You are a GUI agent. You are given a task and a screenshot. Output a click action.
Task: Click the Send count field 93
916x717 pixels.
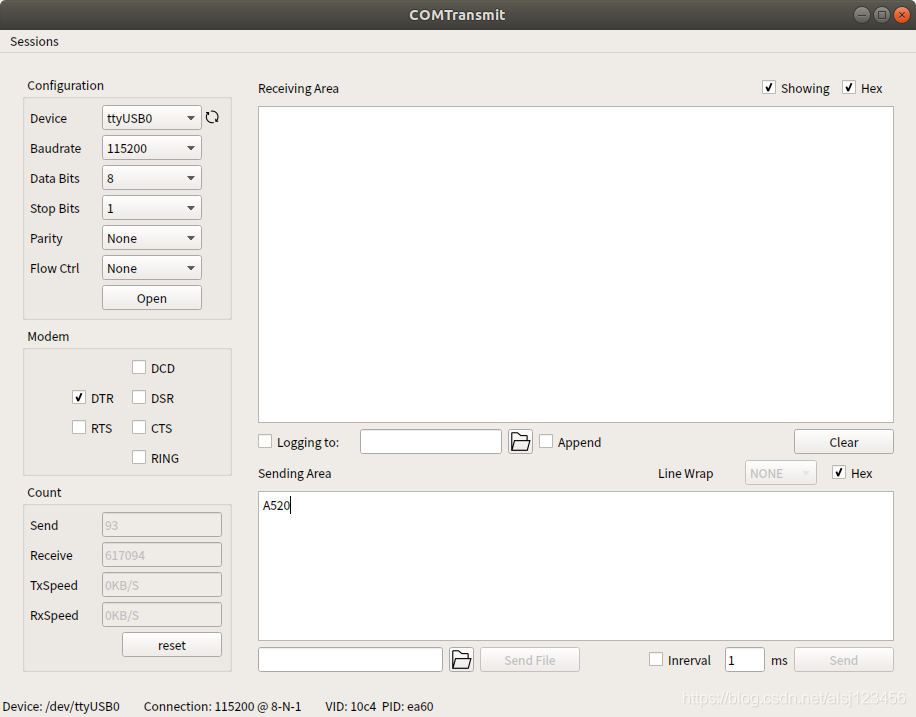coord(162,525)
